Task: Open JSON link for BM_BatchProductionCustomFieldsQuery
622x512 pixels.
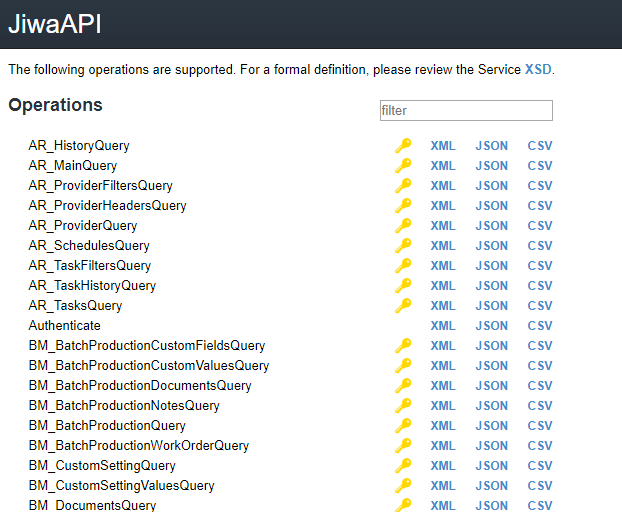Action: pos(491,345)
